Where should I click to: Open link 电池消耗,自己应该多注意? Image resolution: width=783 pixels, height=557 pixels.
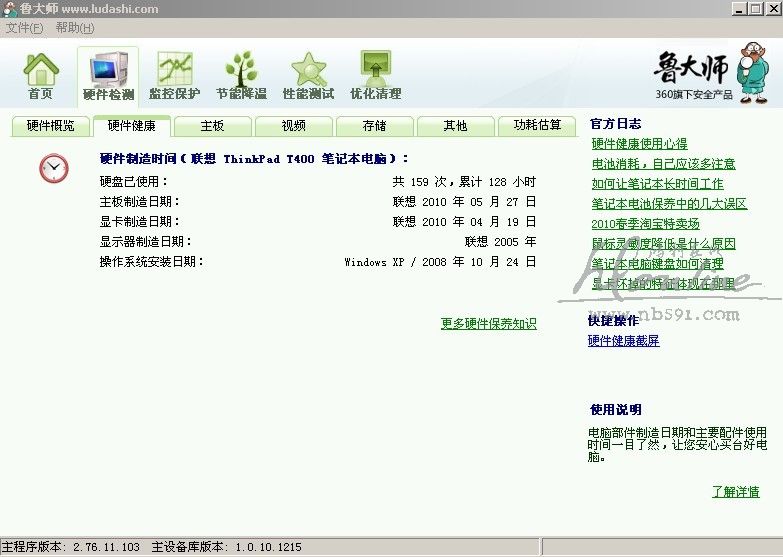tap(663, 164)
